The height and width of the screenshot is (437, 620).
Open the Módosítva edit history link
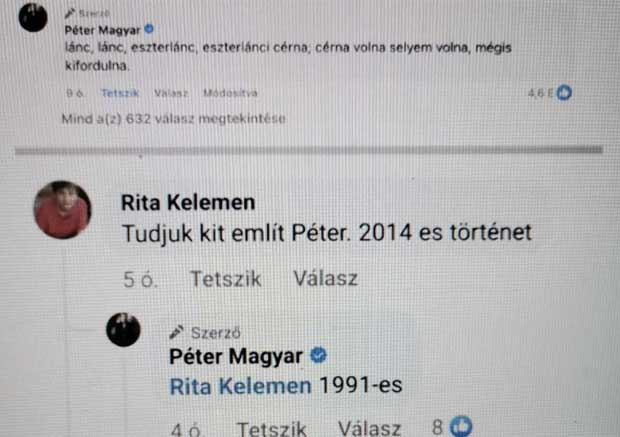click(x=231, y=93)
